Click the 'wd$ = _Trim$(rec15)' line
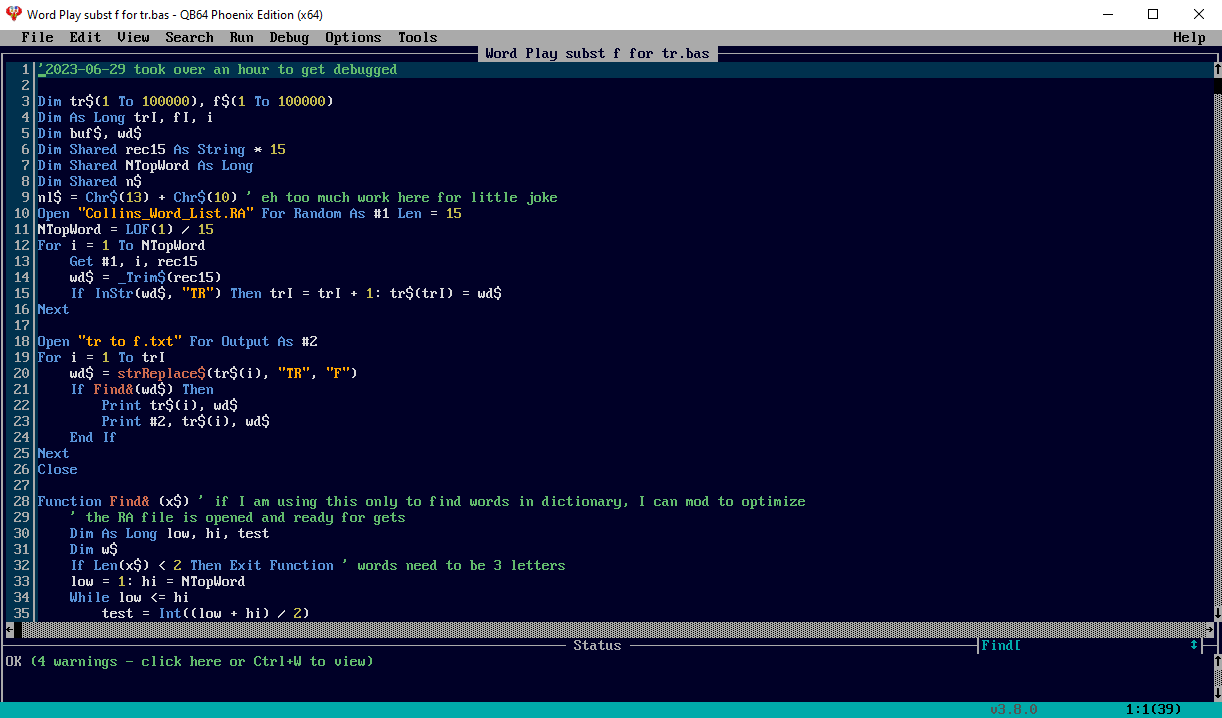 pyautogui.click(x=145, y=278)
